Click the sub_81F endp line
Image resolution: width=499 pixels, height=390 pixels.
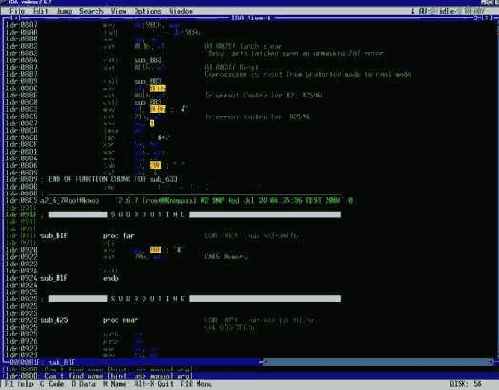tap(79, 278)
